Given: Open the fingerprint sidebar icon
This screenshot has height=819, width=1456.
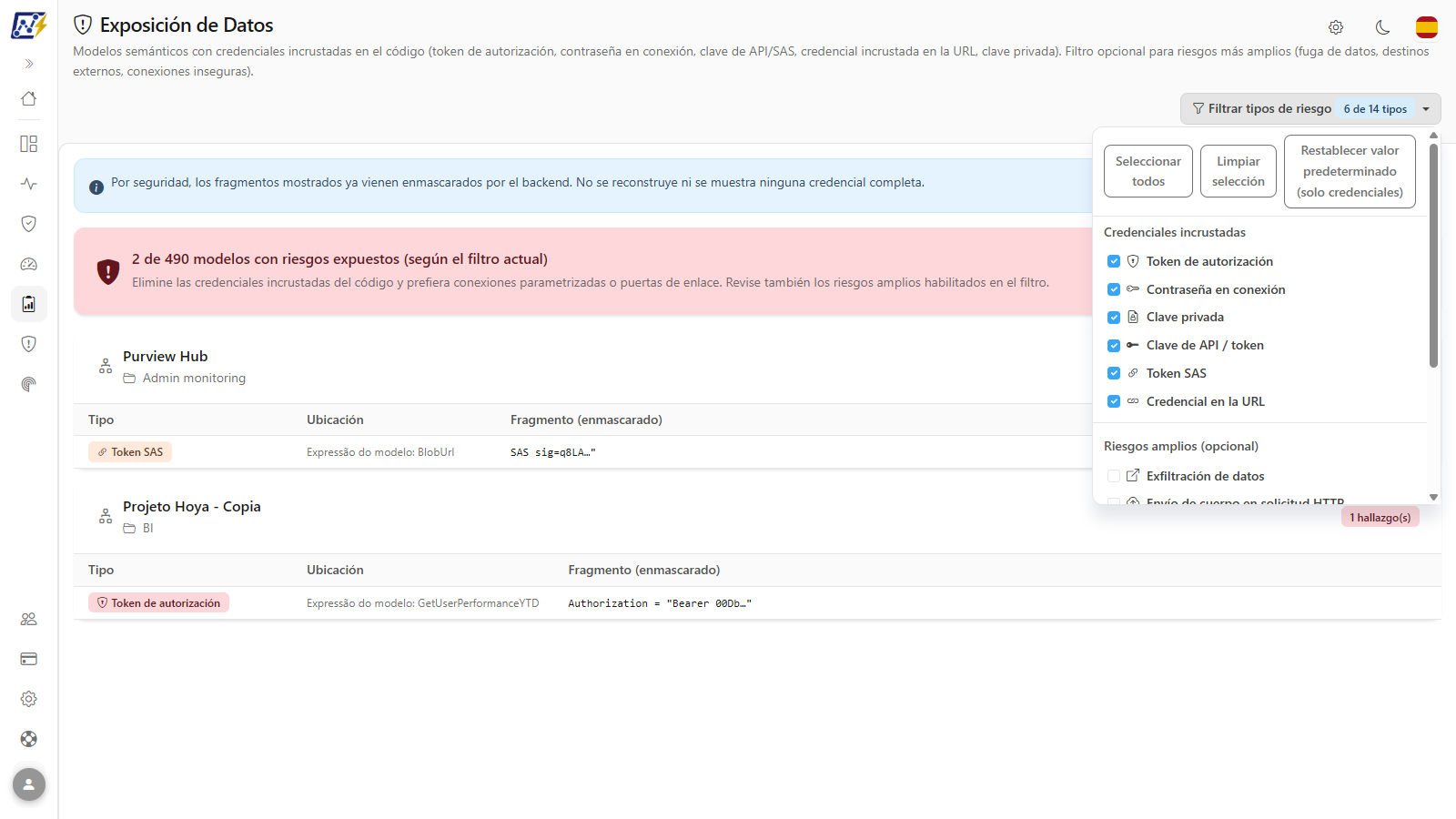Looking at the screenshot, I should [x=29, y=384].
